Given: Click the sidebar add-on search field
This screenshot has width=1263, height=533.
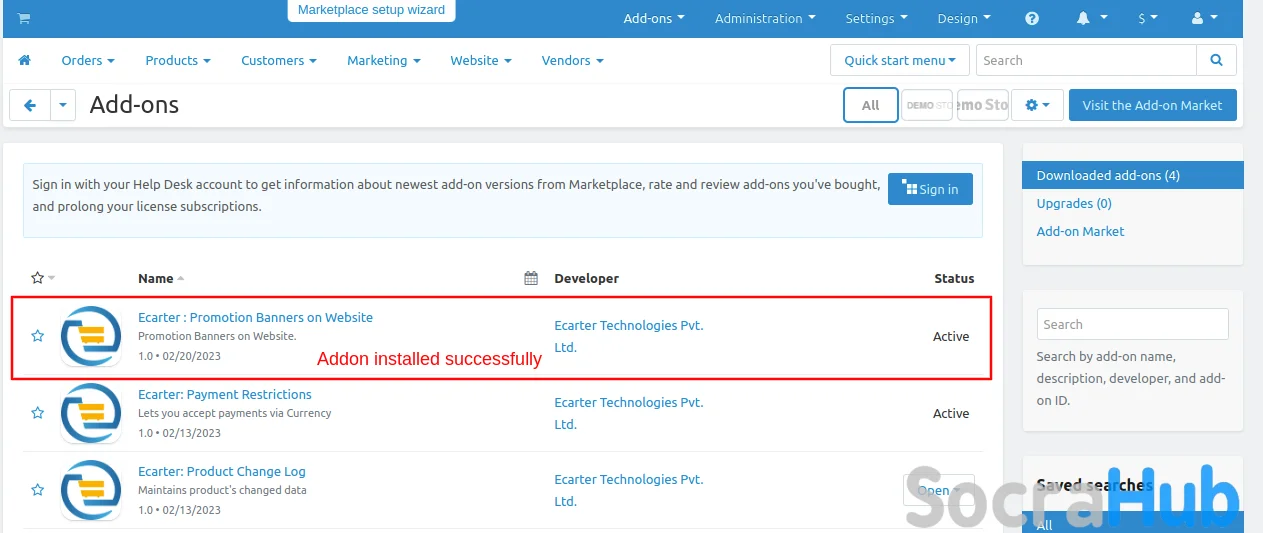Looking at the screenshot, I should tap(1132, 324).
